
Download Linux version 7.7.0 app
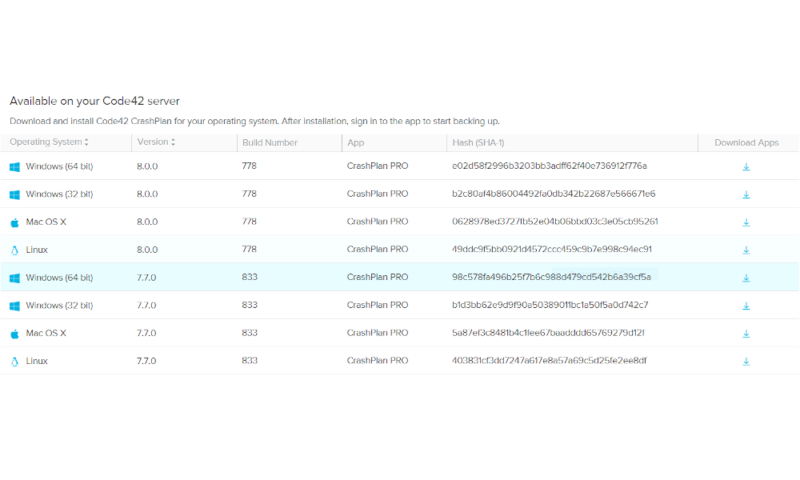(746, 361)
